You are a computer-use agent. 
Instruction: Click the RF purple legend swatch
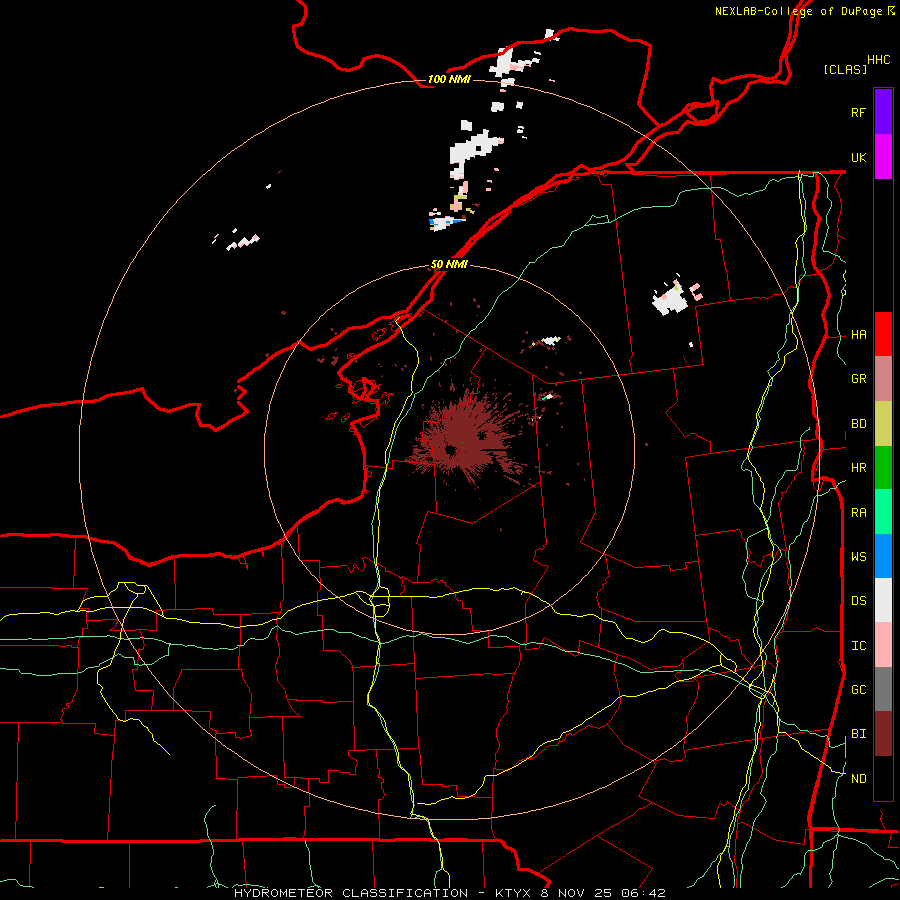point(883,112)
